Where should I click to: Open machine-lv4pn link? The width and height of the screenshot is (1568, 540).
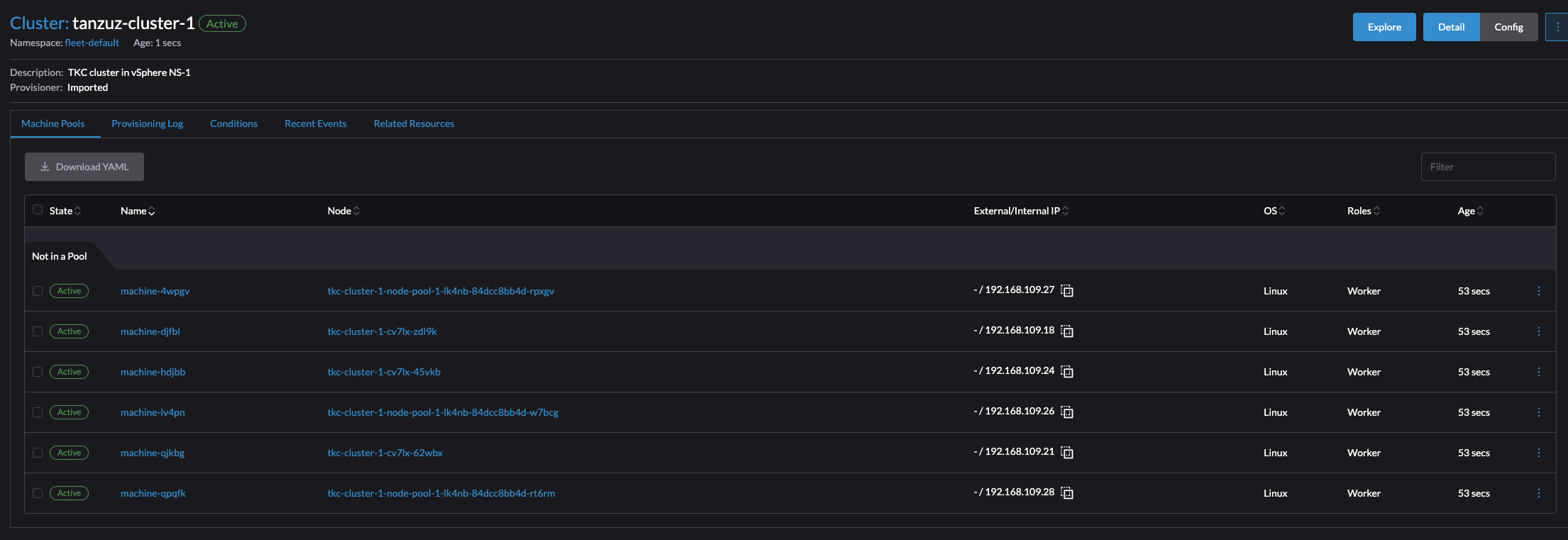153,412
